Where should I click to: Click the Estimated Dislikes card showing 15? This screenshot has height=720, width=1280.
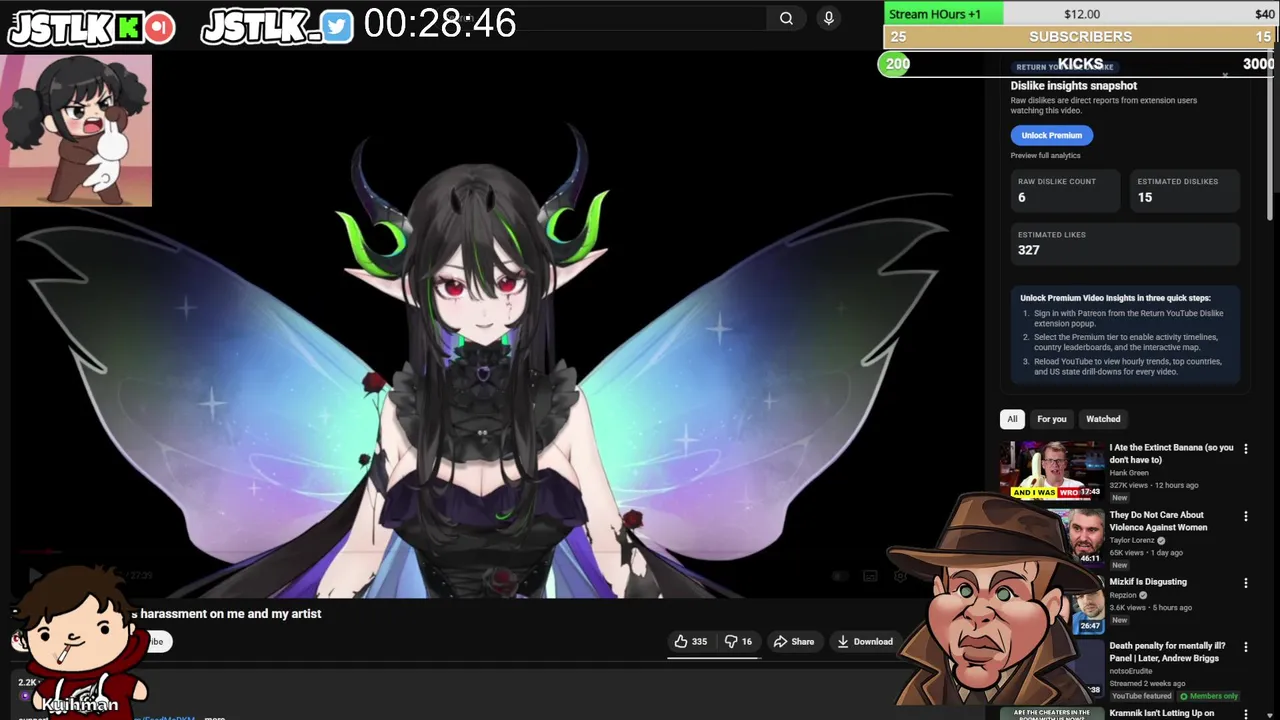[x=1185, y=190]
